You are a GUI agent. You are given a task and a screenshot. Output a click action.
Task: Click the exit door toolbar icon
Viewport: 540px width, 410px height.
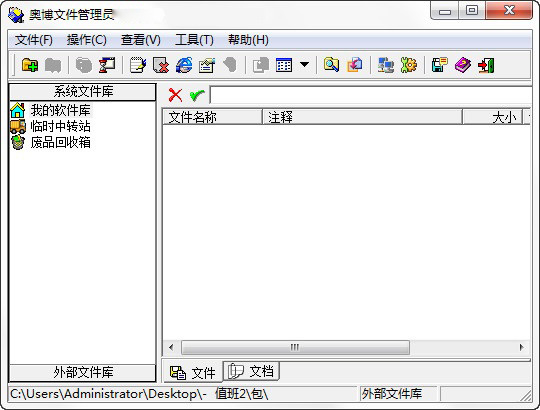[486, 65]
